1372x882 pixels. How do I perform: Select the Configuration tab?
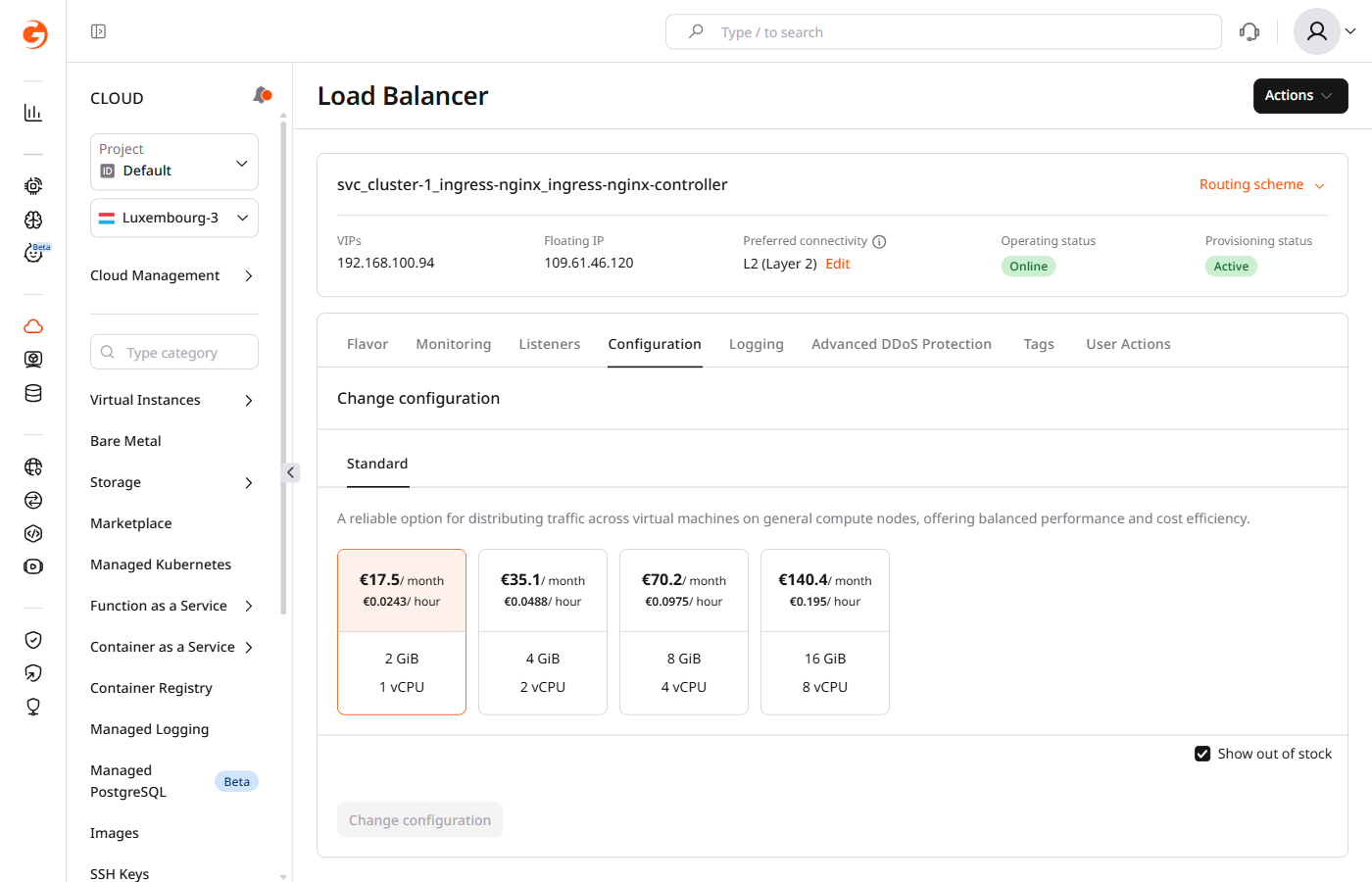click(655, 344)
